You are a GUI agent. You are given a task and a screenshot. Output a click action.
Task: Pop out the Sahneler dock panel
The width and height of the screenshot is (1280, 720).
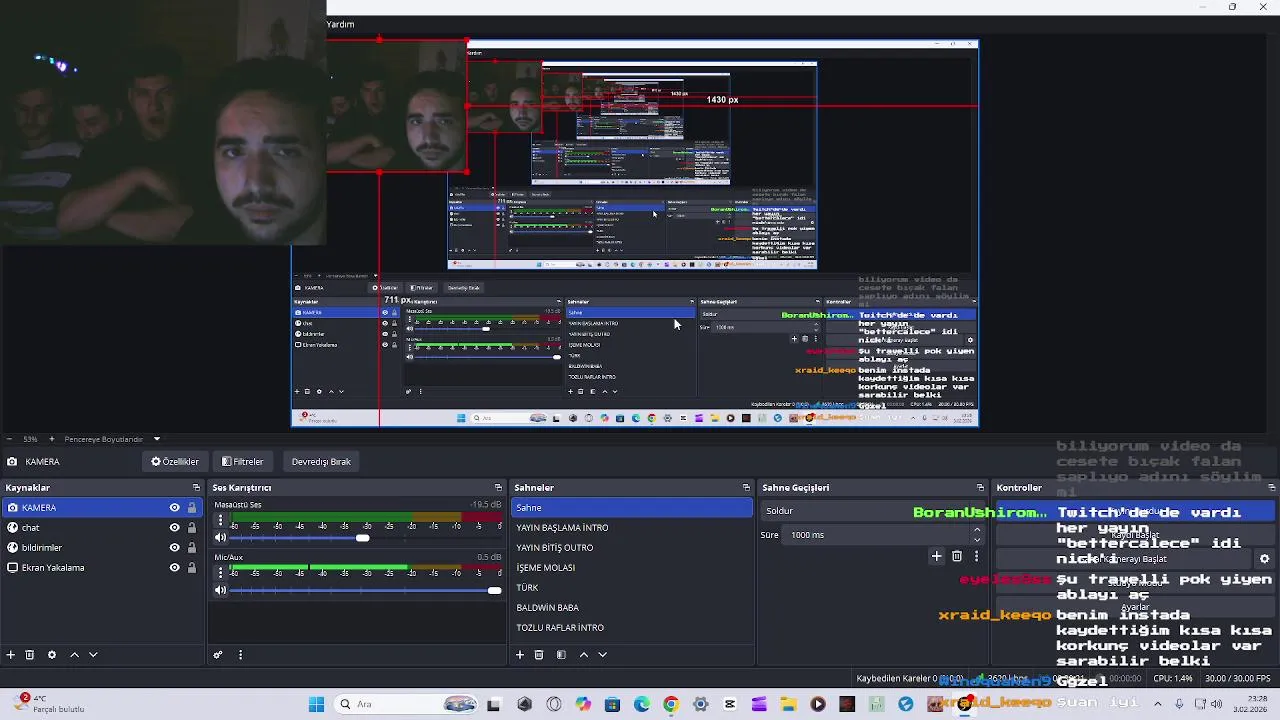[746, 488]
